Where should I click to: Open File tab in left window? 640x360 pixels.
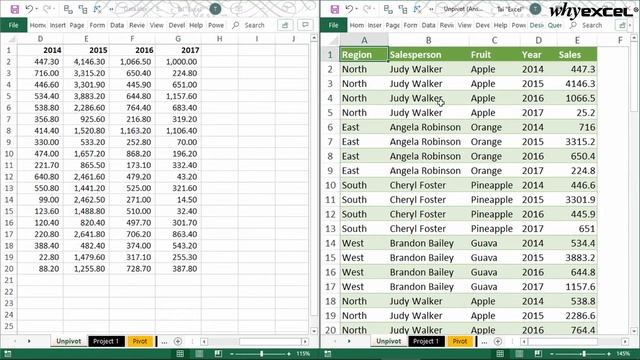tap(13, 25)
